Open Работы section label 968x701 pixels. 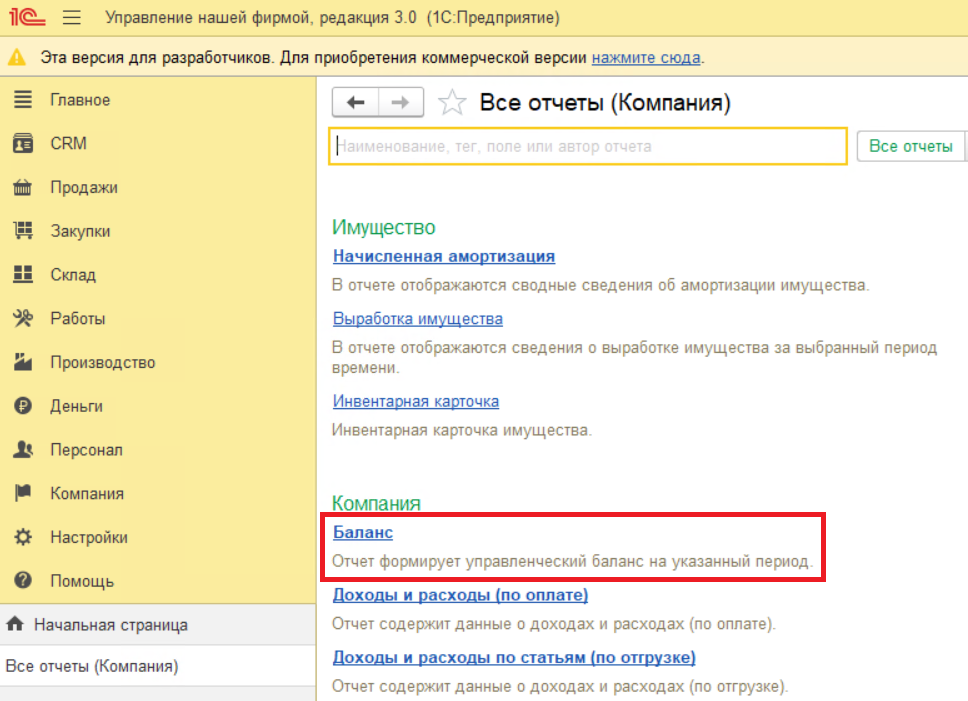click(78, 319)
